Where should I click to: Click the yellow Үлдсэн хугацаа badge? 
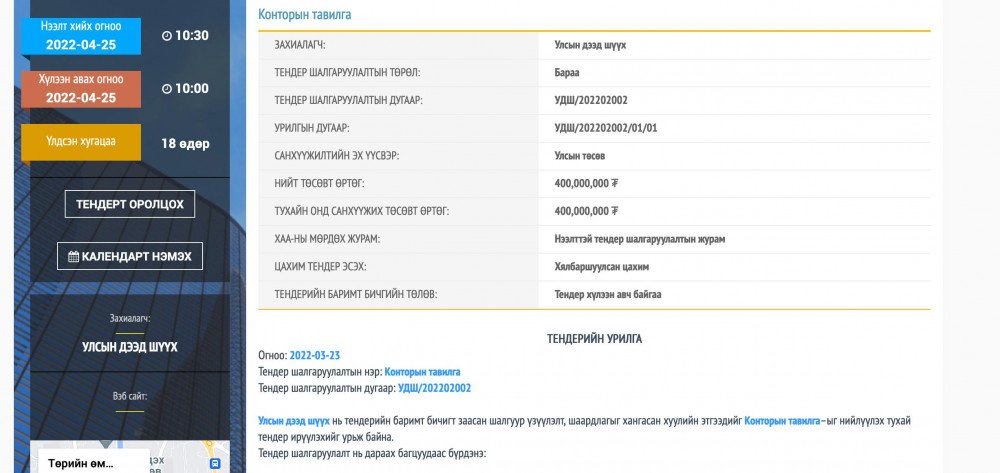(x=81, y=142)
